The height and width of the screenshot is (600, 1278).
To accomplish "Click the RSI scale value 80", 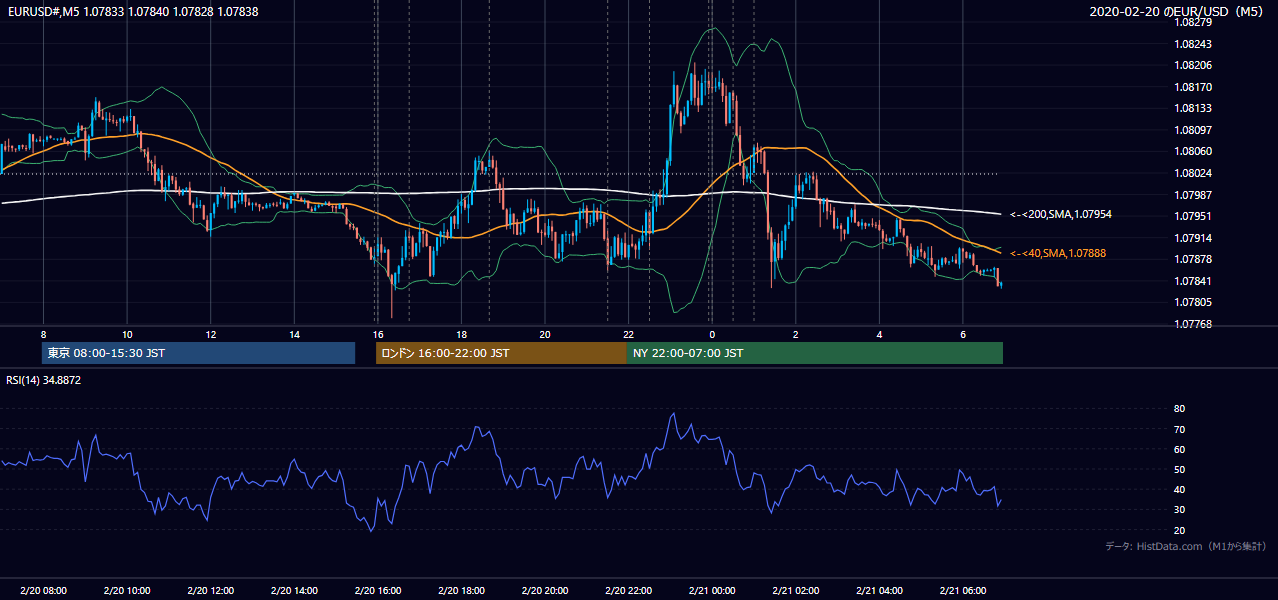I will [1179, 409].
